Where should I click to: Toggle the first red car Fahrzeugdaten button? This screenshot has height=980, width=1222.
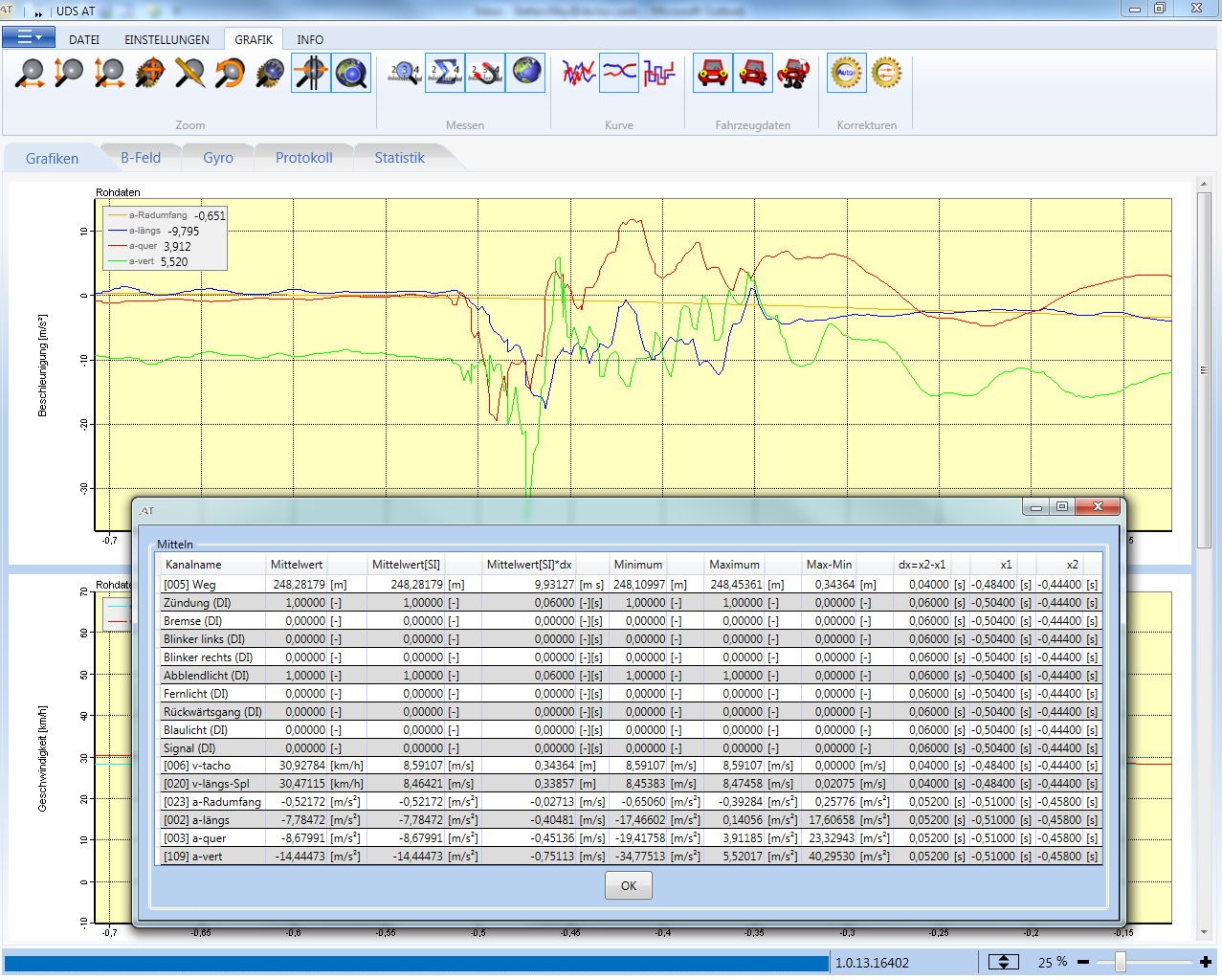pos(713,73)
